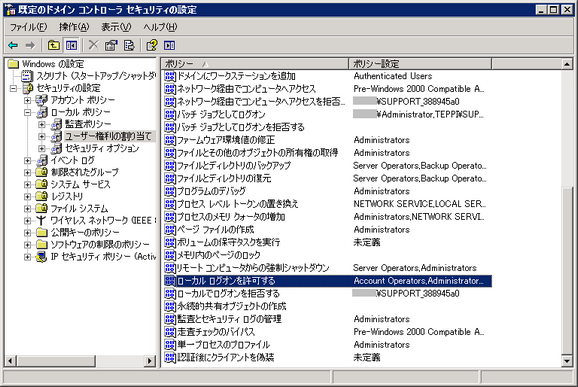The width and height of the screenshot is (578, 387).
Task: Click the ワイヤレス ネットワーク antenna icon
Action: click(41, 221)
